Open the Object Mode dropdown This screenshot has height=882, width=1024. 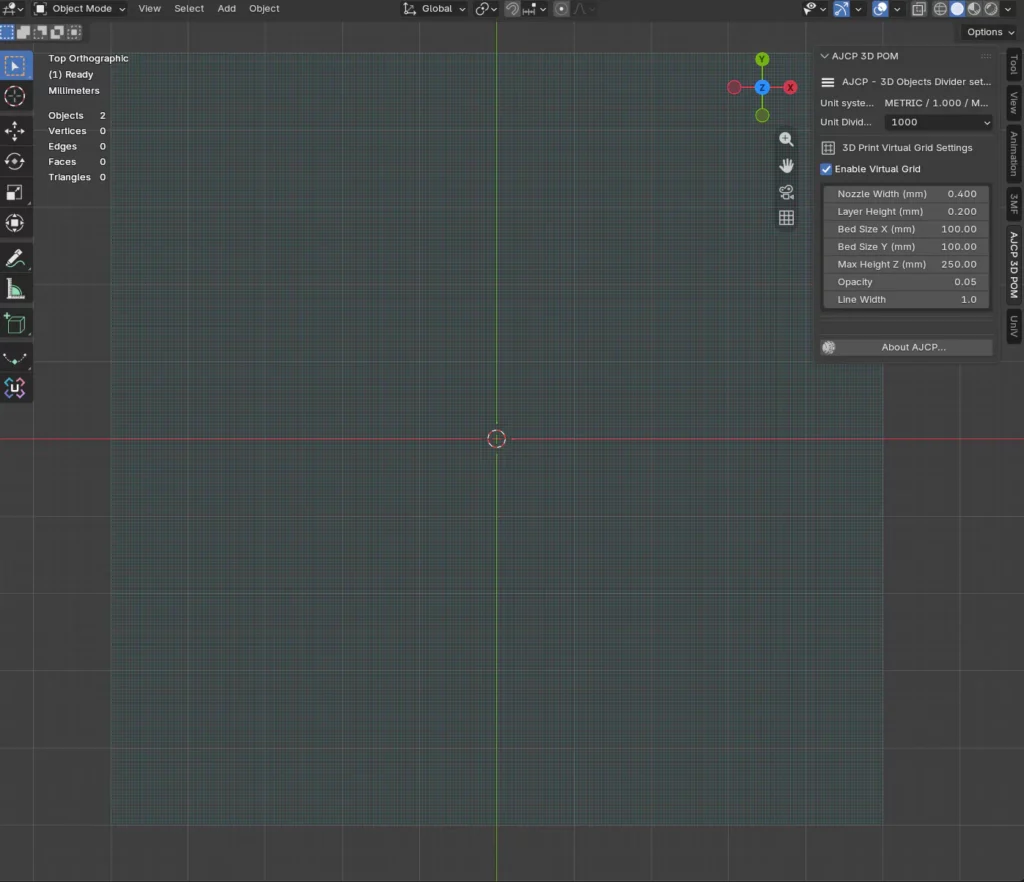(x=80, y=8)
